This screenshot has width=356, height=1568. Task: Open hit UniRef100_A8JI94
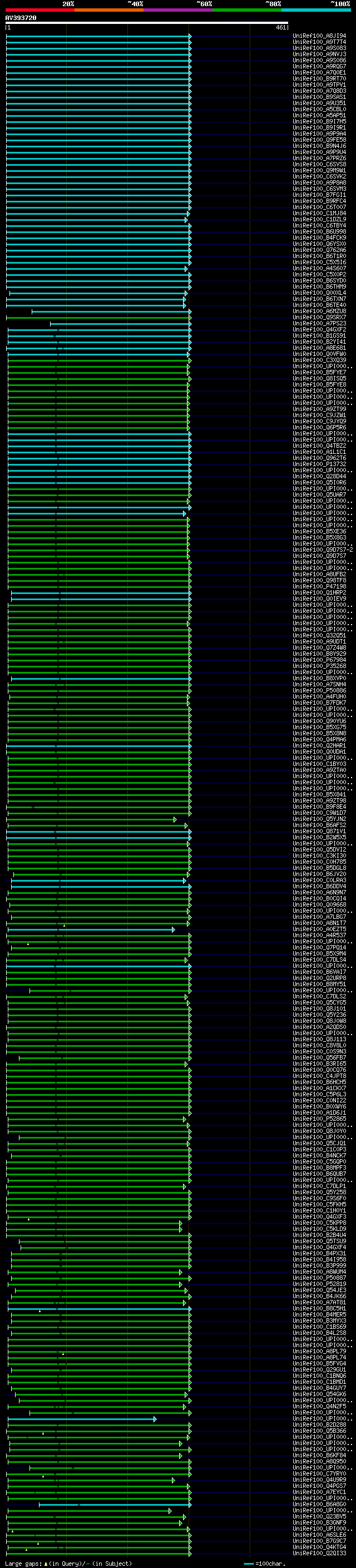coord(319,36)
